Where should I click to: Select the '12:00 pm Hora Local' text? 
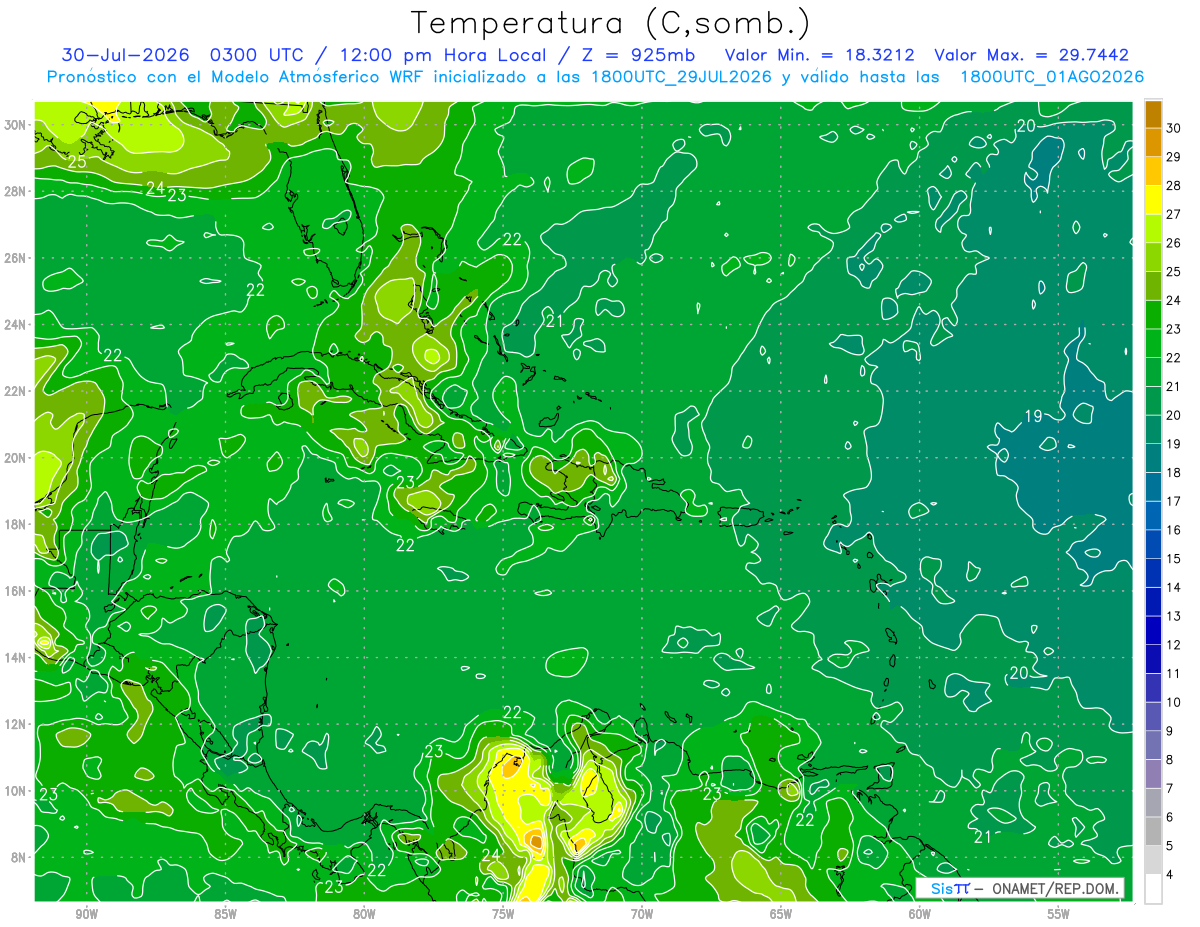(445, 56)
